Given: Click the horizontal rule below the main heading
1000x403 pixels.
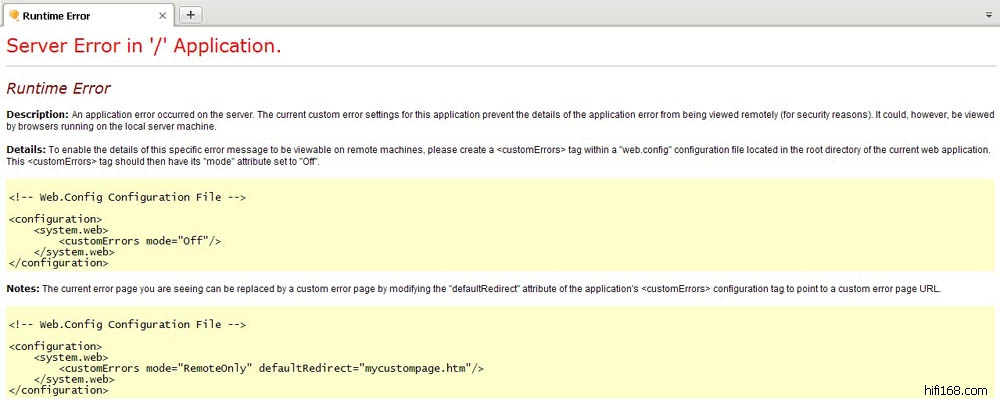Looking at the screenshot, I should pos(500,66).
